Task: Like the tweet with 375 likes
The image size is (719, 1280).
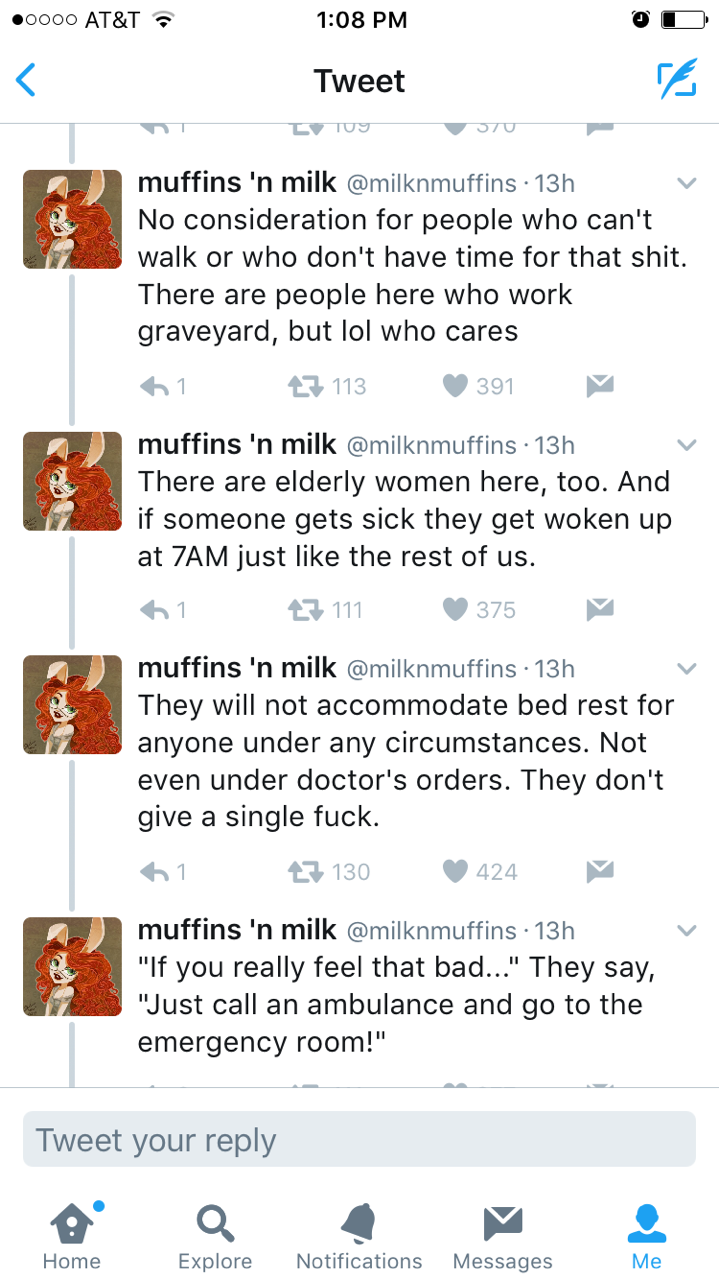Action: [456, 610]
